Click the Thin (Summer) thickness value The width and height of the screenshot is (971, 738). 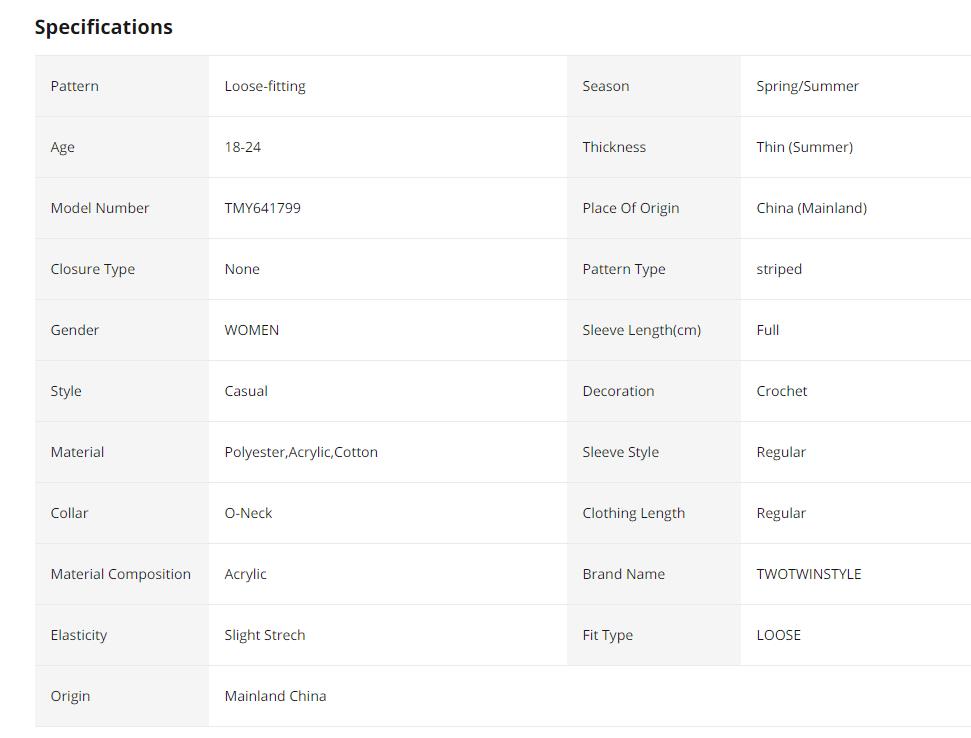[x=804, y=147]
